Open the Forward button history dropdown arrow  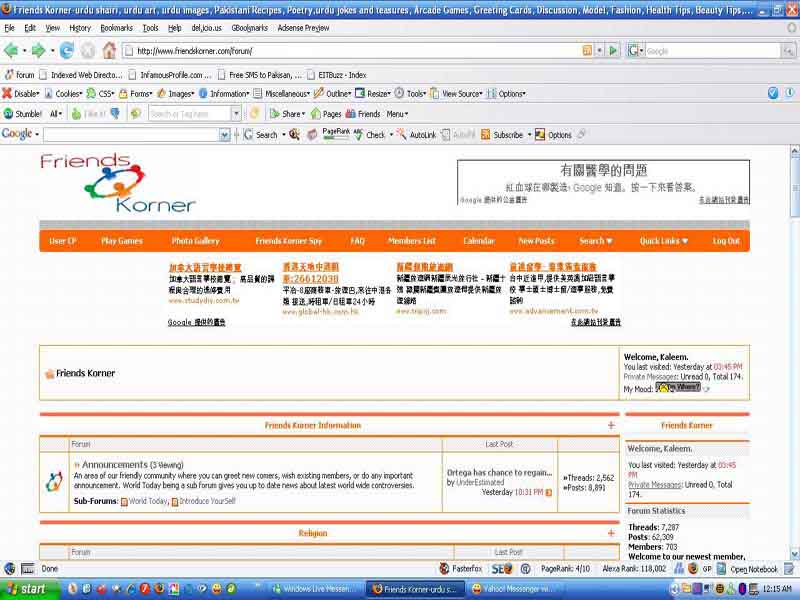pyautogui.click(x=53, y=51)
